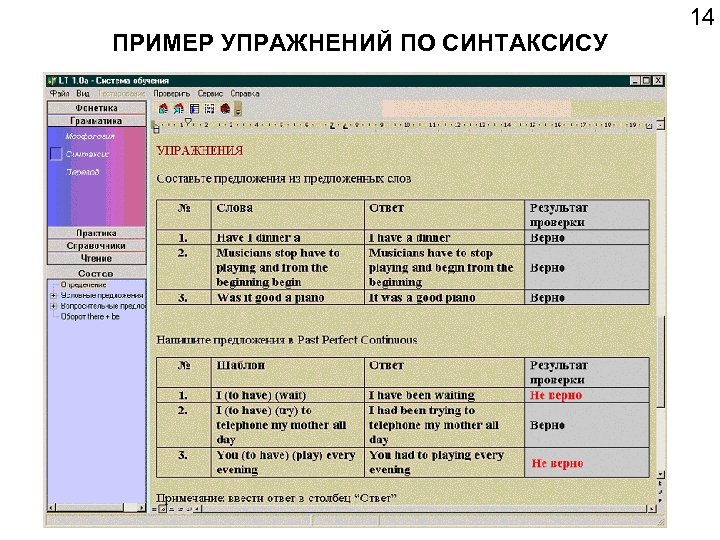Screen dimensions: 720x540
Task: Click text 'Составьте предложения из предложенных слов'
Action: click(x=283, y=179)
